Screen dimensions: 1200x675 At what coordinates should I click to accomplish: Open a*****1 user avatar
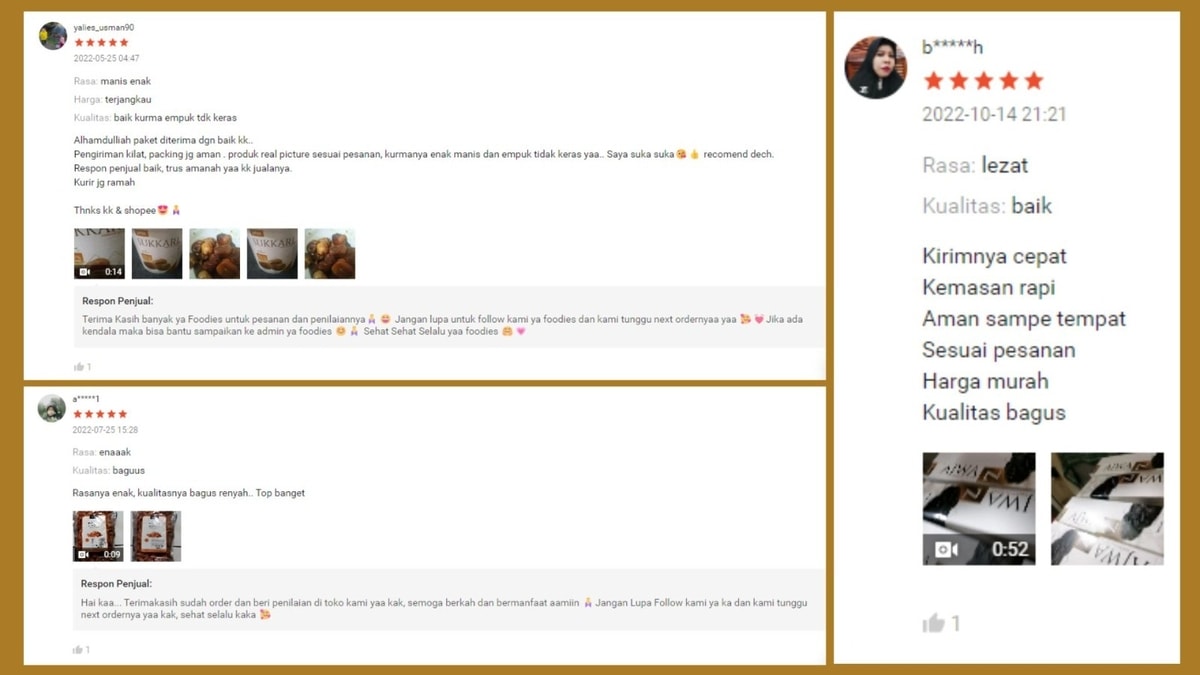point(52,408)
